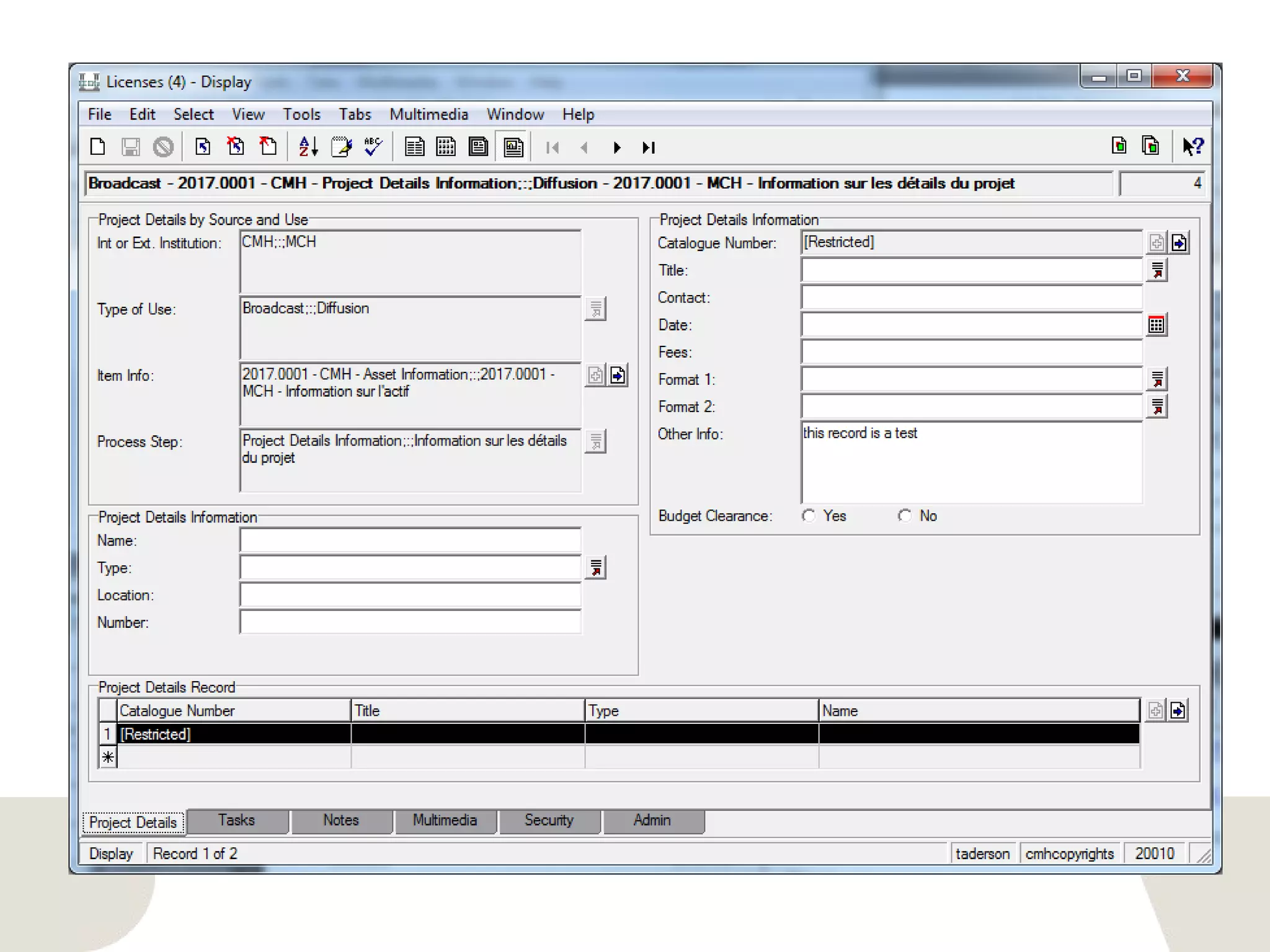Select No for Budget Clearance
Image resolution: width=1270 pixels, height=952 pixels.
click(x=905, y=516)
